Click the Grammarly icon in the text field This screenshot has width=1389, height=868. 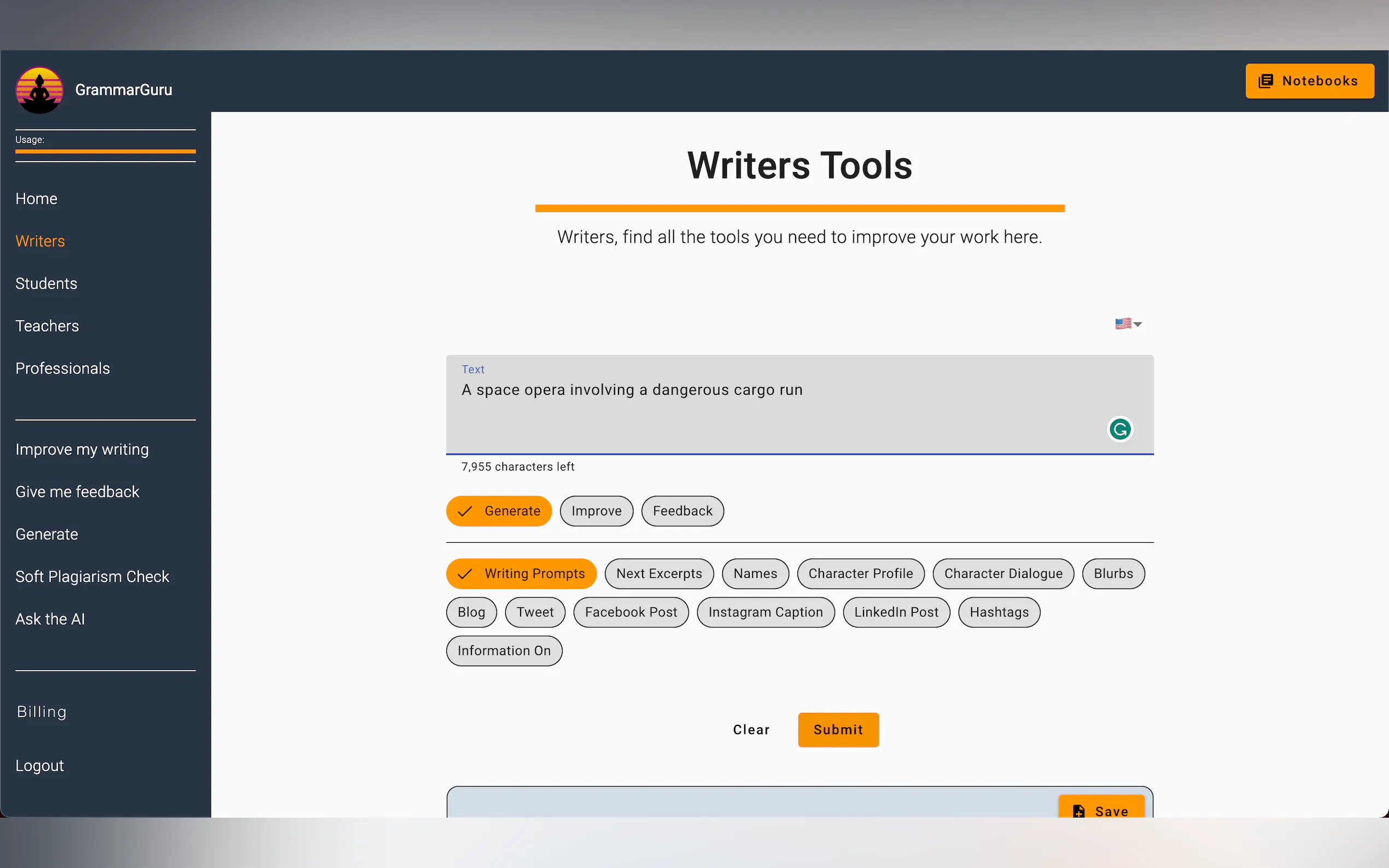(1119, 429)
